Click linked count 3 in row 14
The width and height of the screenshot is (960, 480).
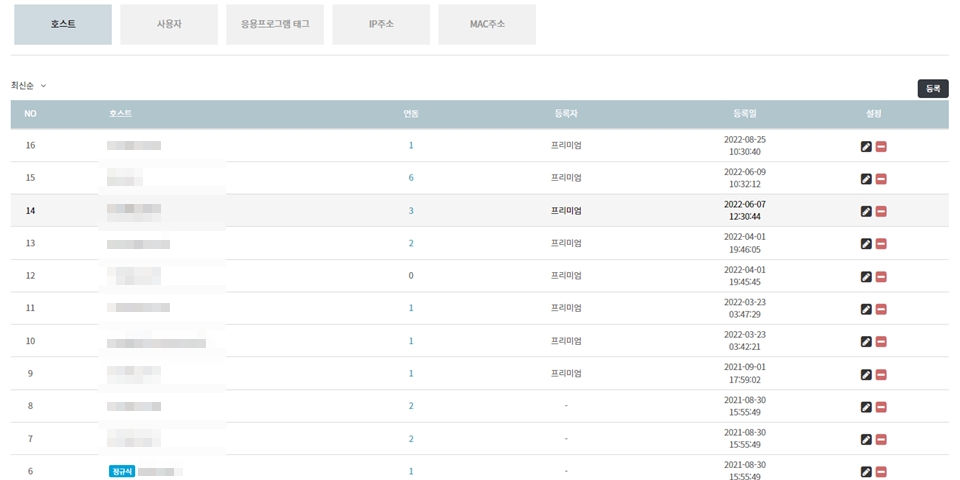tap(411, 211)
